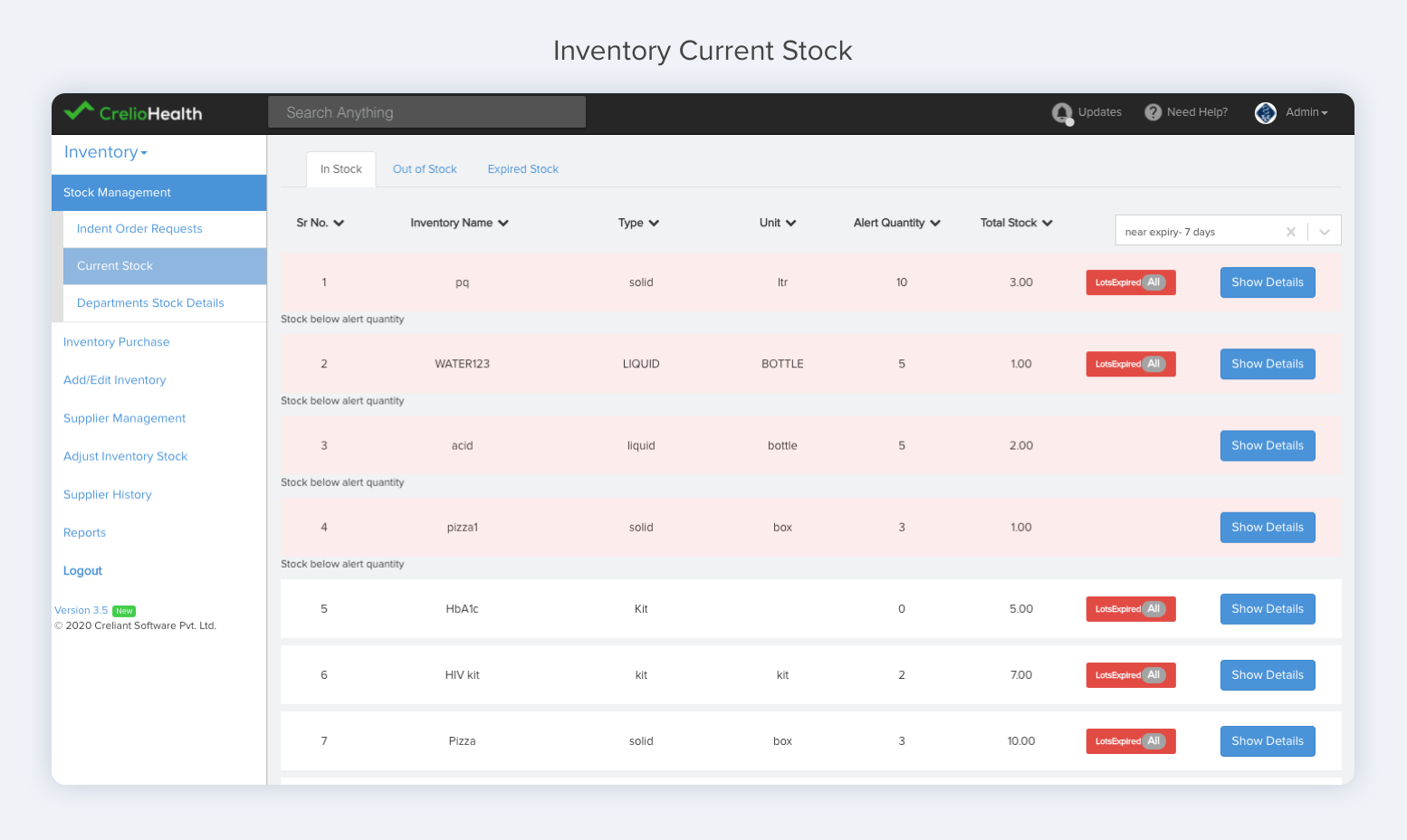The image size is (1407, 840).
Task: Click the Logout link in the sidebar
Action: (x=82, y=570)
